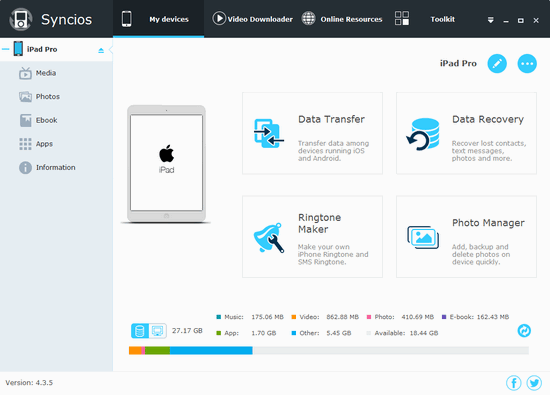This screenshot has width=550, height=395.
Task: Open the Data Recovery tool
Action: (x=466, y=133)
